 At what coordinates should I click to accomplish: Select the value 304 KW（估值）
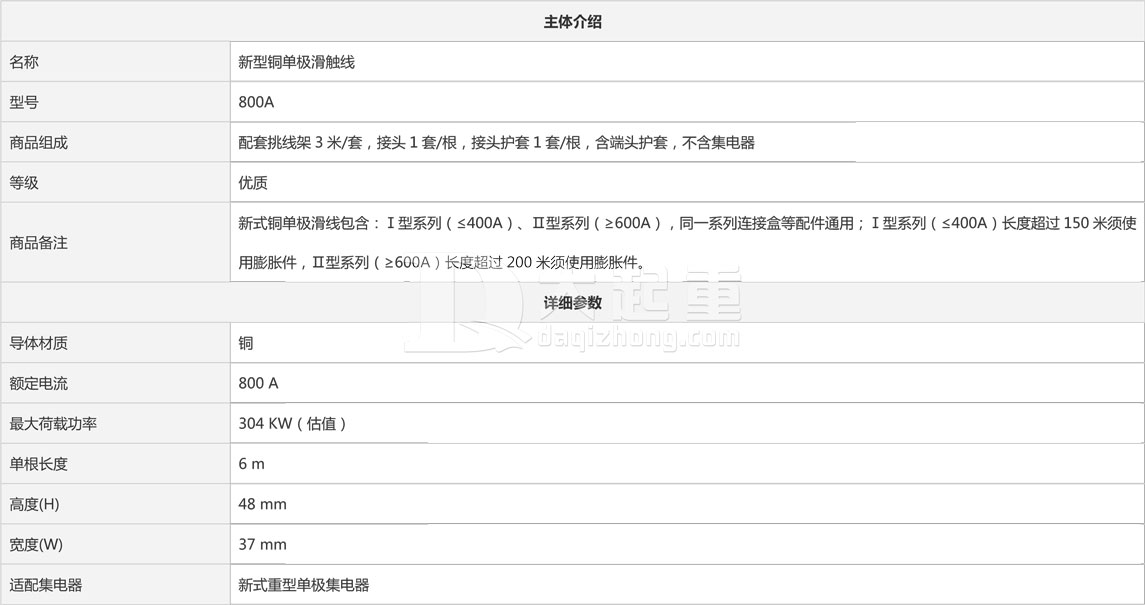[x=293, y=423]
